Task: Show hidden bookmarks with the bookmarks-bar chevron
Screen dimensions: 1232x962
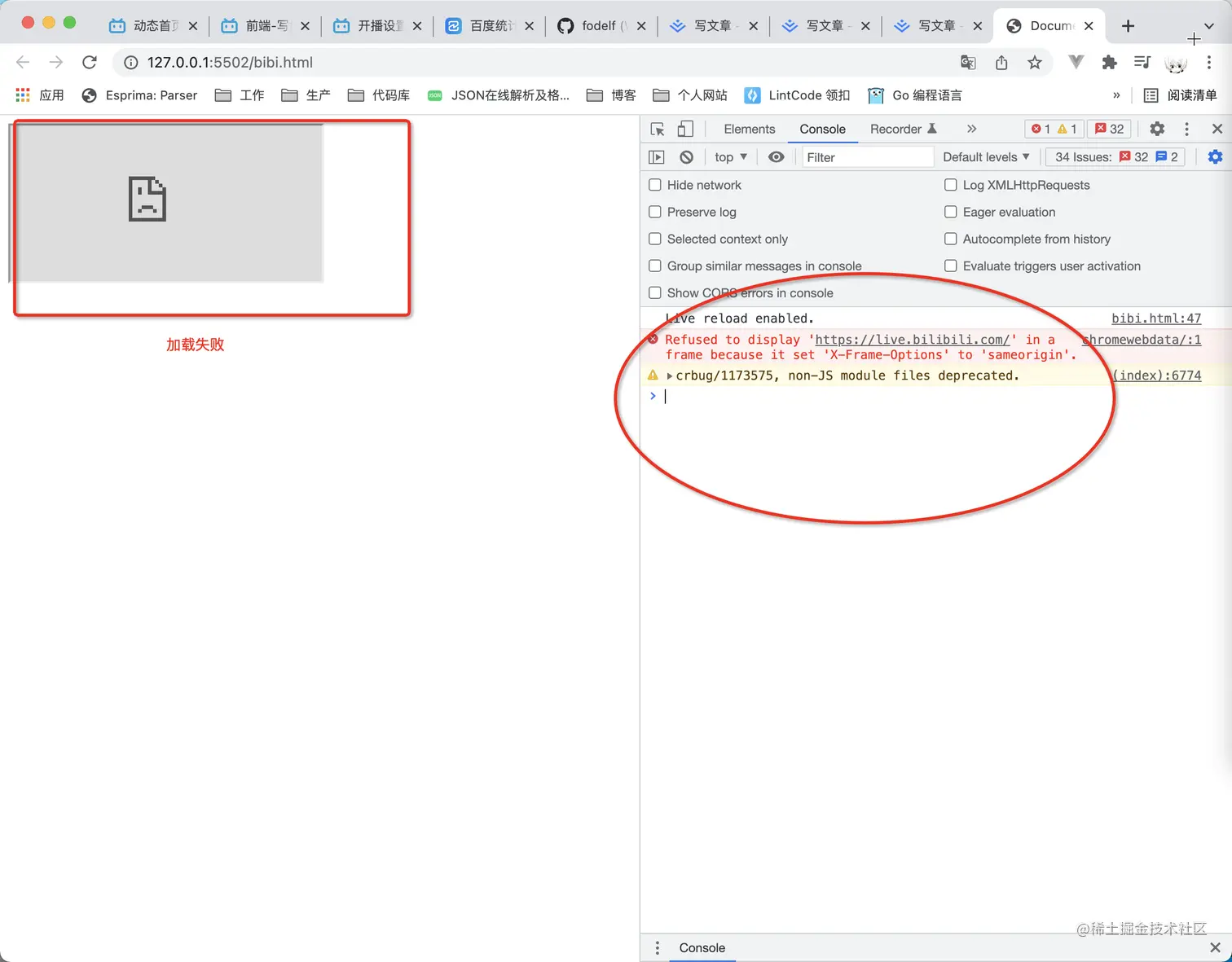Action: click(1116, 95)
